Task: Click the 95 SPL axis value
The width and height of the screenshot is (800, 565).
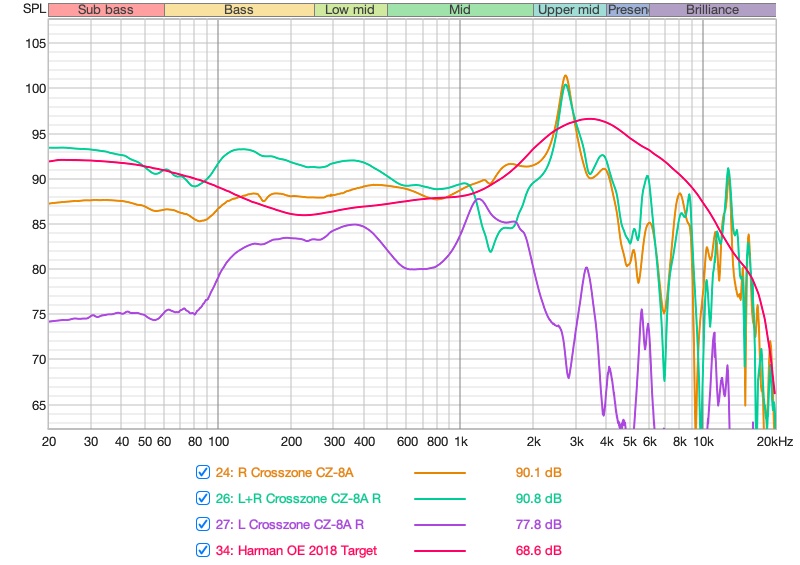Action: pos(39,135)
